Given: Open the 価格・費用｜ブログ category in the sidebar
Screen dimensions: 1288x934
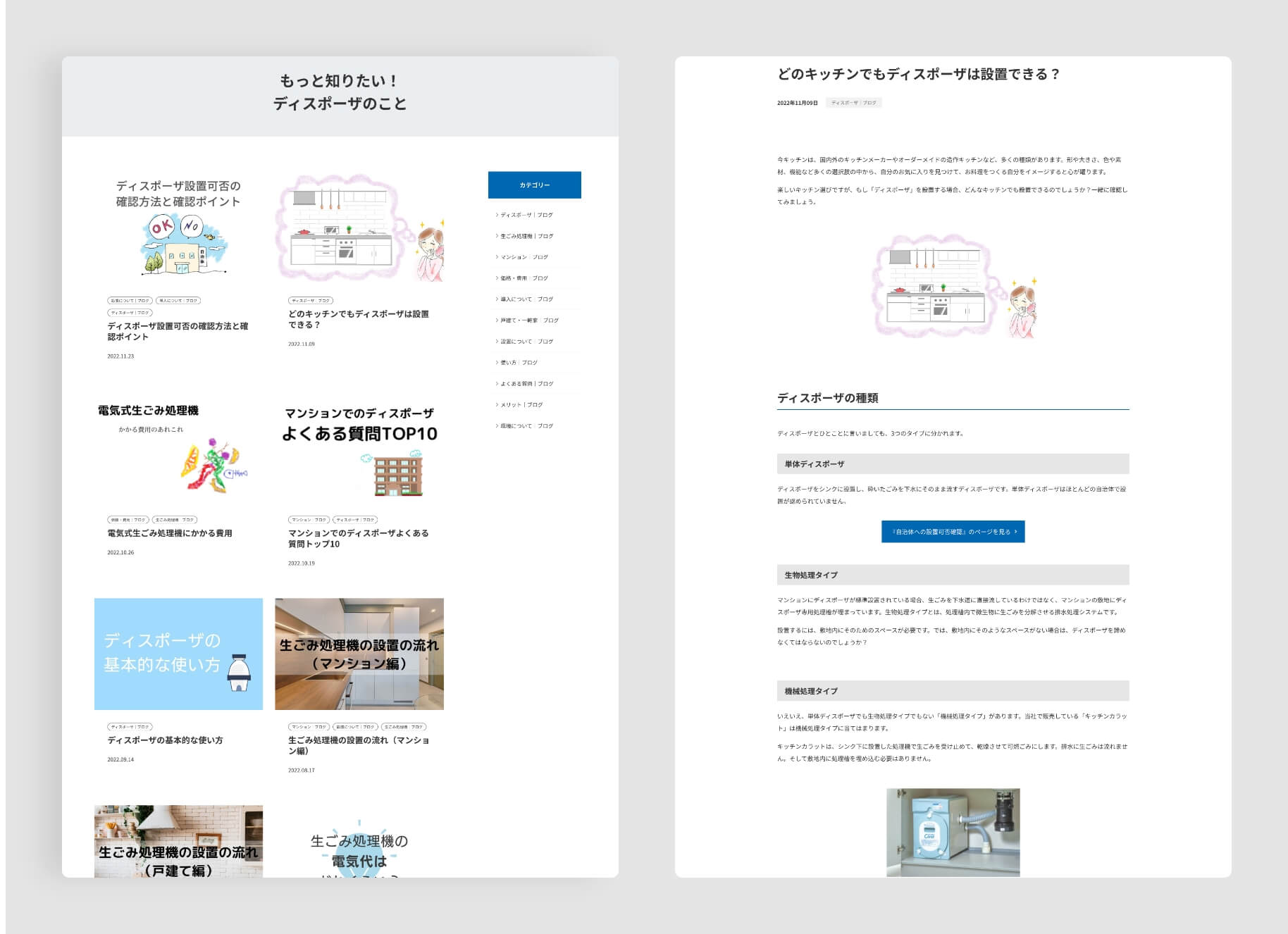Looking at the screenshot, I should [524, 278].
